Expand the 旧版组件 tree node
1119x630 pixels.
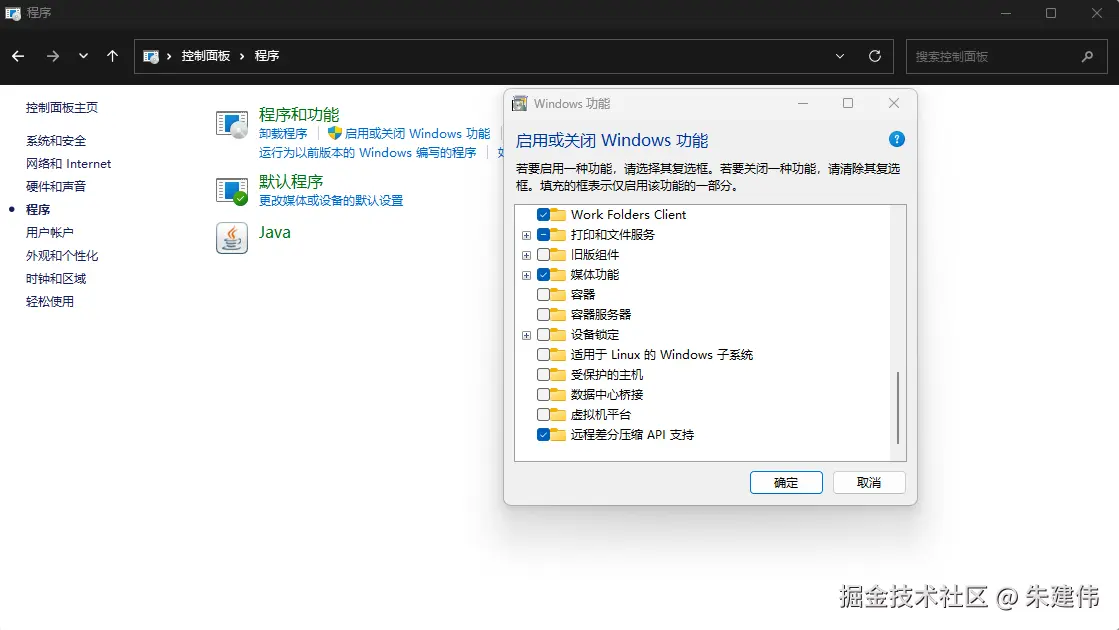point(527,254)
